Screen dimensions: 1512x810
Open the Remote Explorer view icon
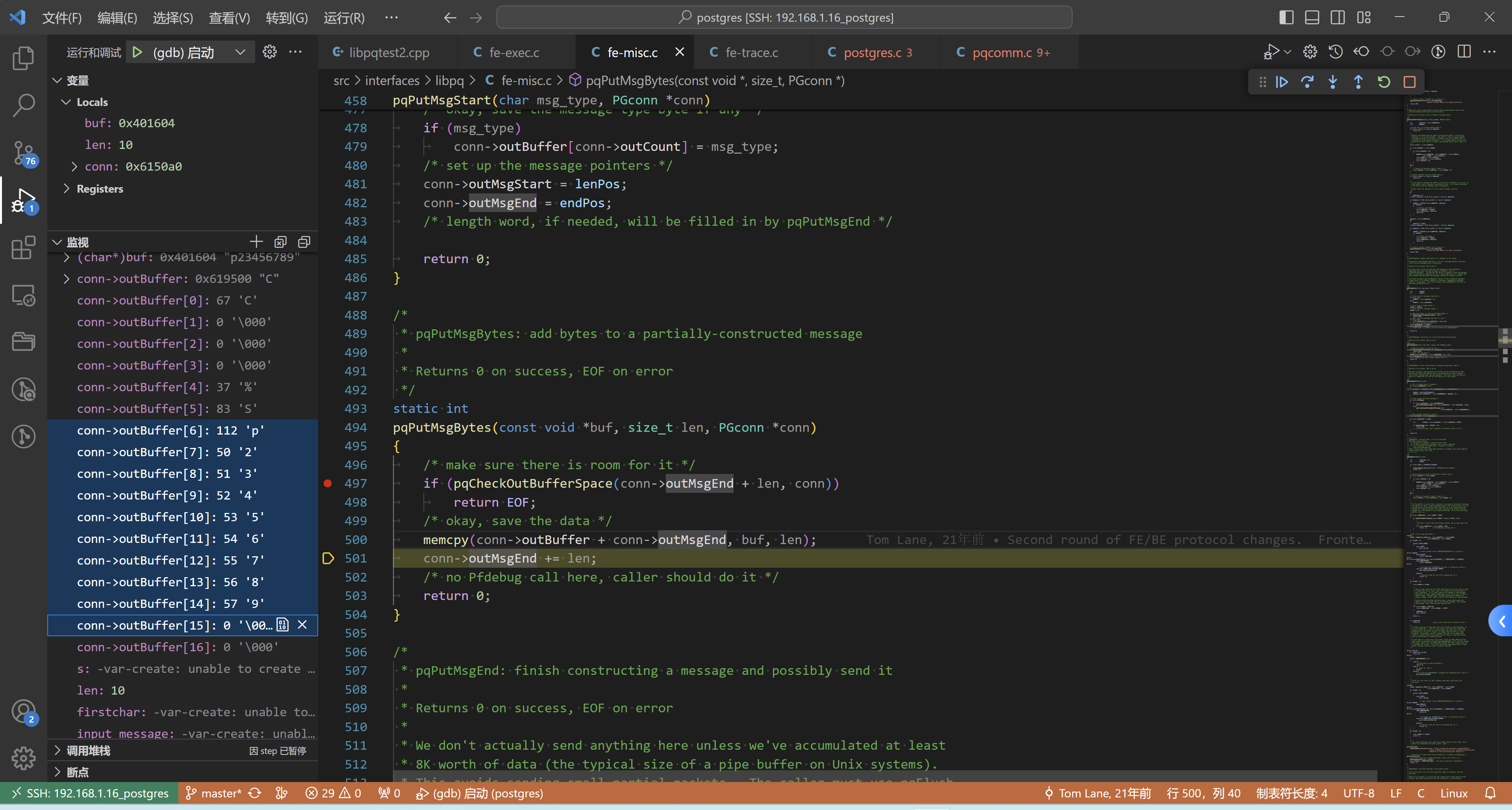pyautogui.click(x=23, y=295)
